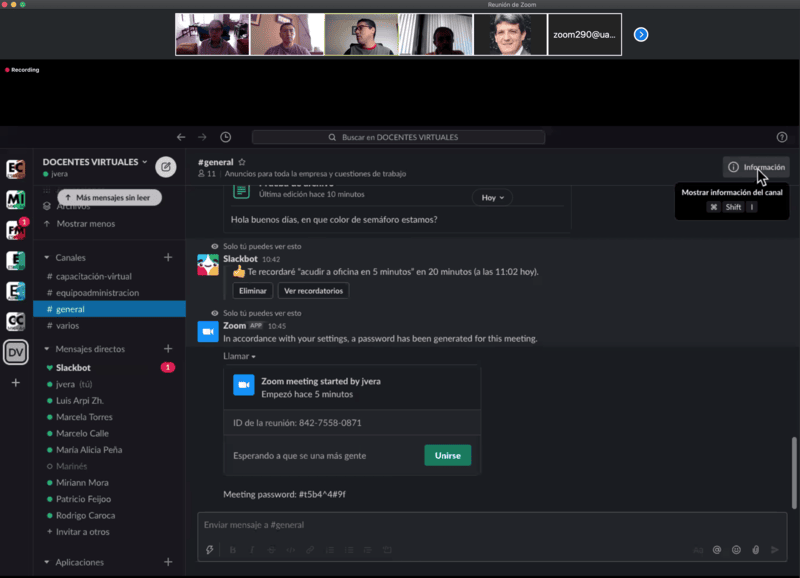Screen dimensions: 800x578
Task: Add an application under Aplicaciones
Action: pyautogui.click(x=168, y=562)
